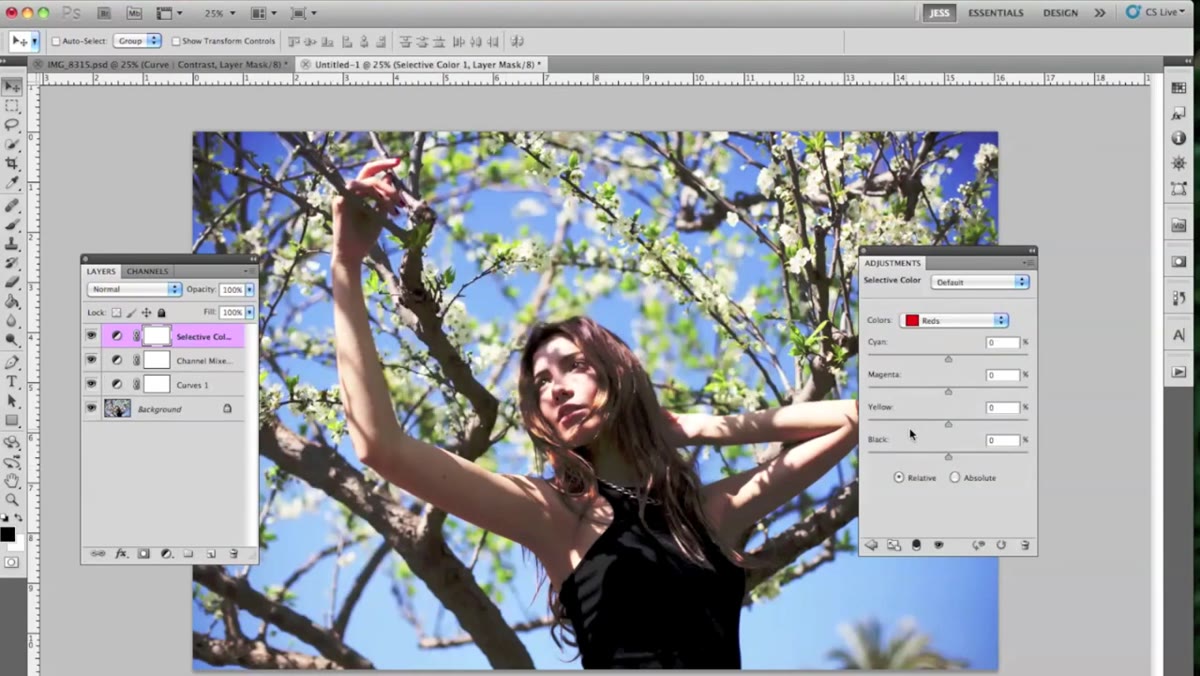Add layer style via fx icon
The width and height of the screenshot is (1200, 676).
coord(121,553)
